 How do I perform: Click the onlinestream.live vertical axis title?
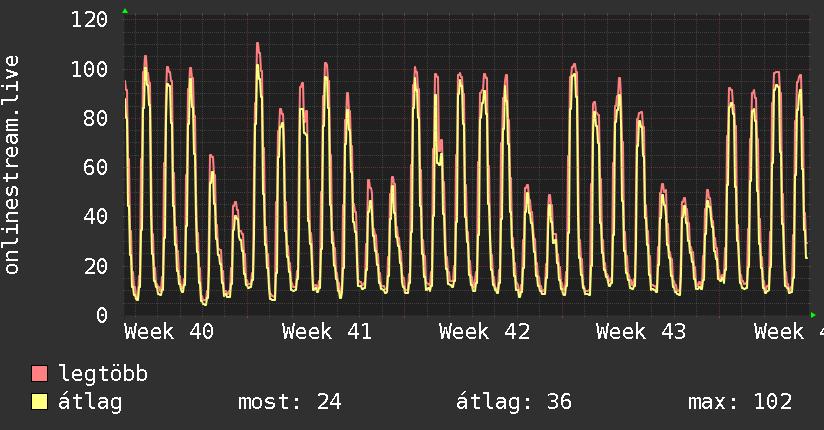12,165
